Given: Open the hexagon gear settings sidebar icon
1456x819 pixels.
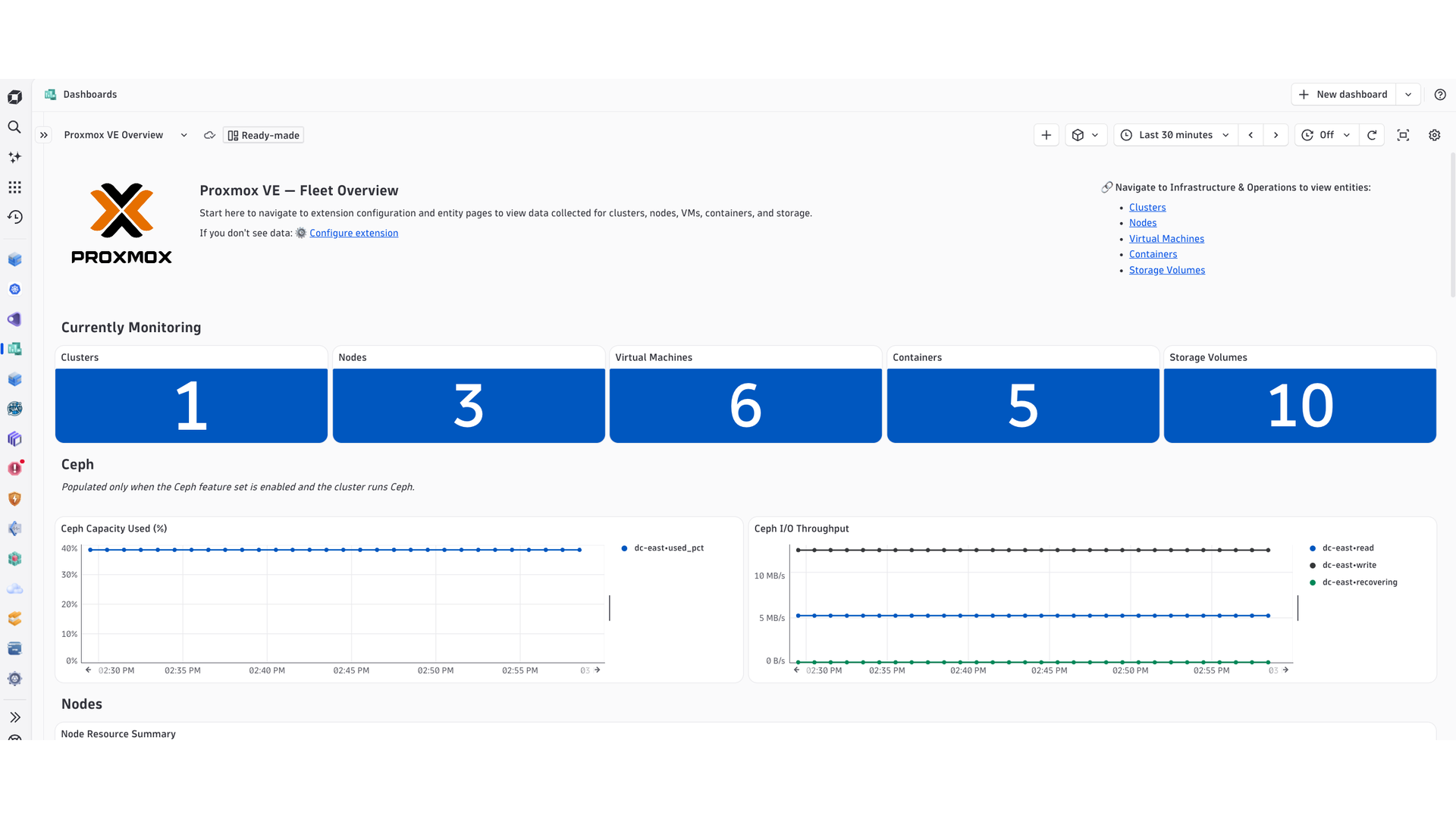Looking at the screenshot, I should [x=14, y=679].
